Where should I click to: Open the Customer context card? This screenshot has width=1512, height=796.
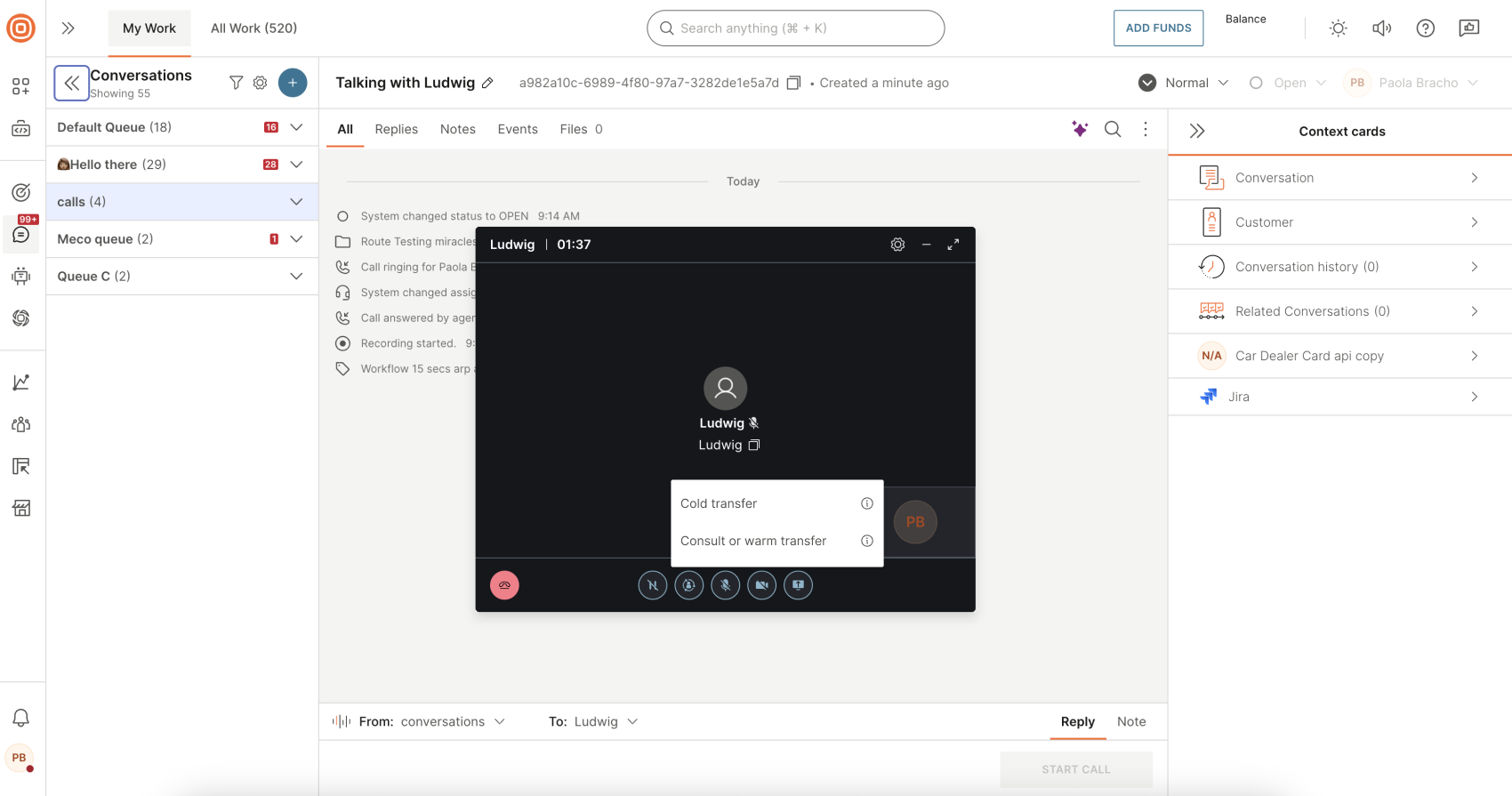pyautogui.click(x=1339, y=222)
